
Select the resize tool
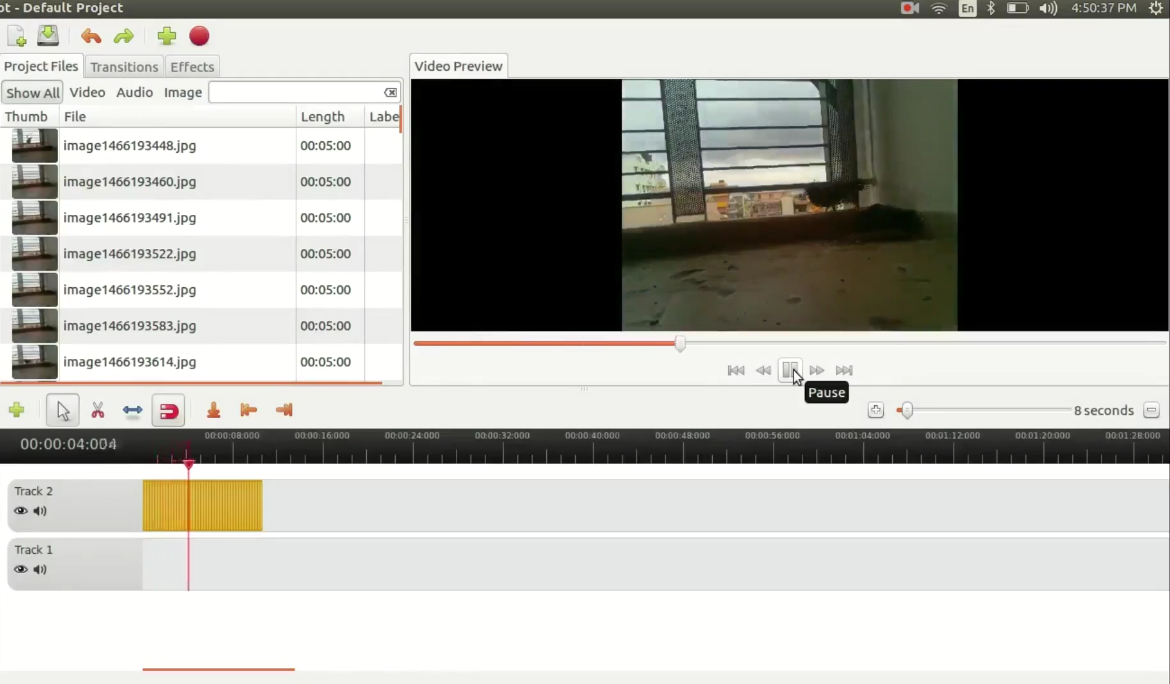(x=133, y=410)
